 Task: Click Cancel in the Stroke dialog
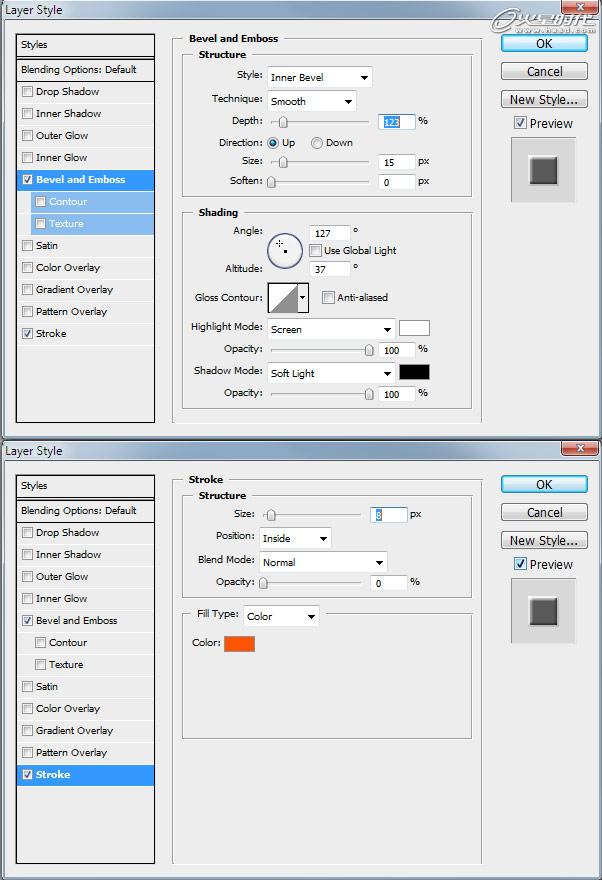click(544, 512)
